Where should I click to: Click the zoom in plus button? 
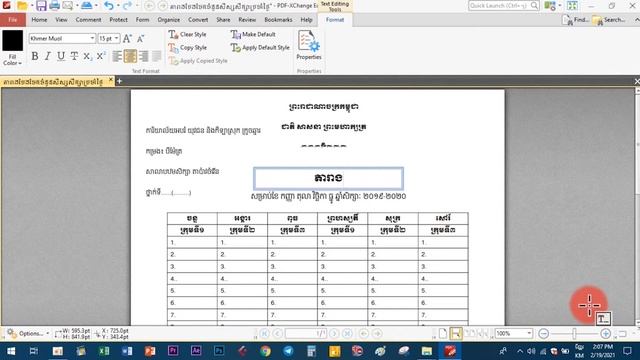coord(605,333)
